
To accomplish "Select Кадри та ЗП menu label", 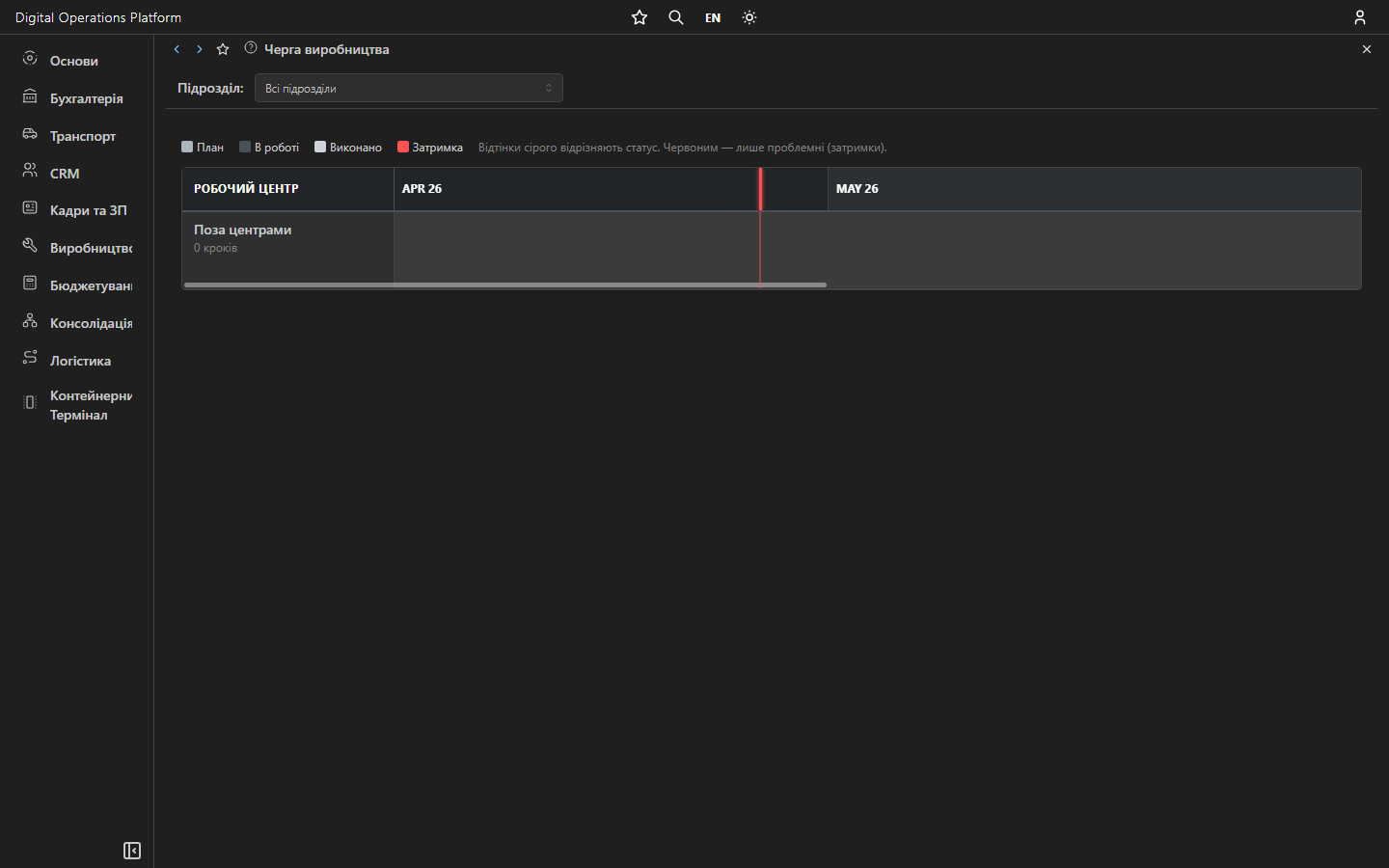I will click(x=89, y=210).
